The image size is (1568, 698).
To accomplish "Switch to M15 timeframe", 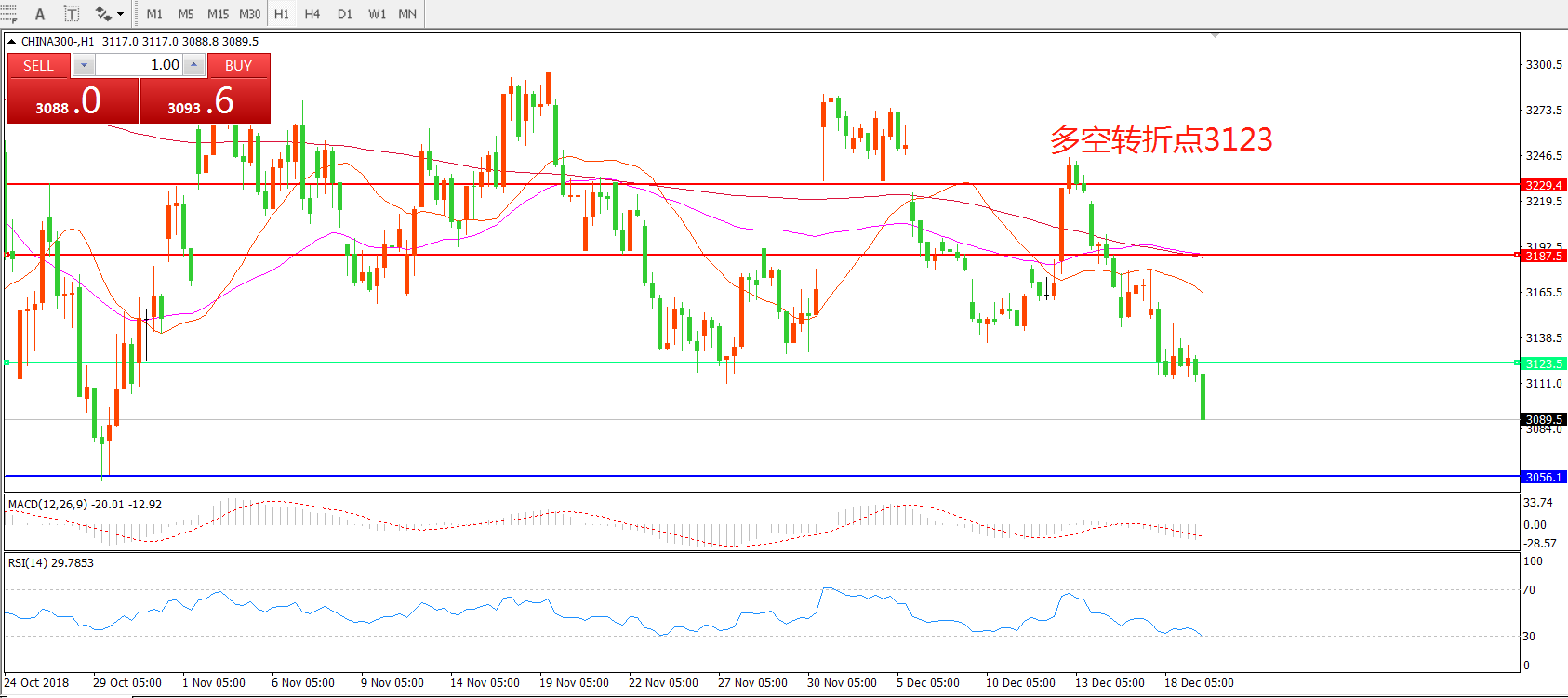I will point(218,14).
